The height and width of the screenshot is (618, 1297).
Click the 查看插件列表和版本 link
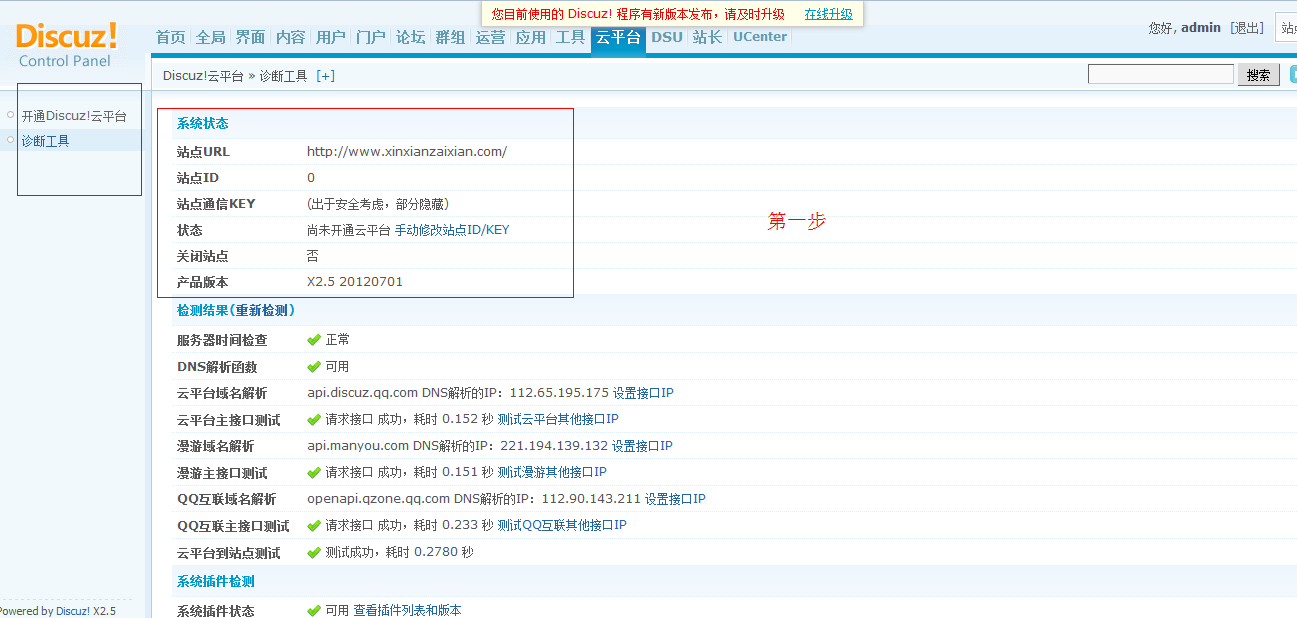[407, 610]
